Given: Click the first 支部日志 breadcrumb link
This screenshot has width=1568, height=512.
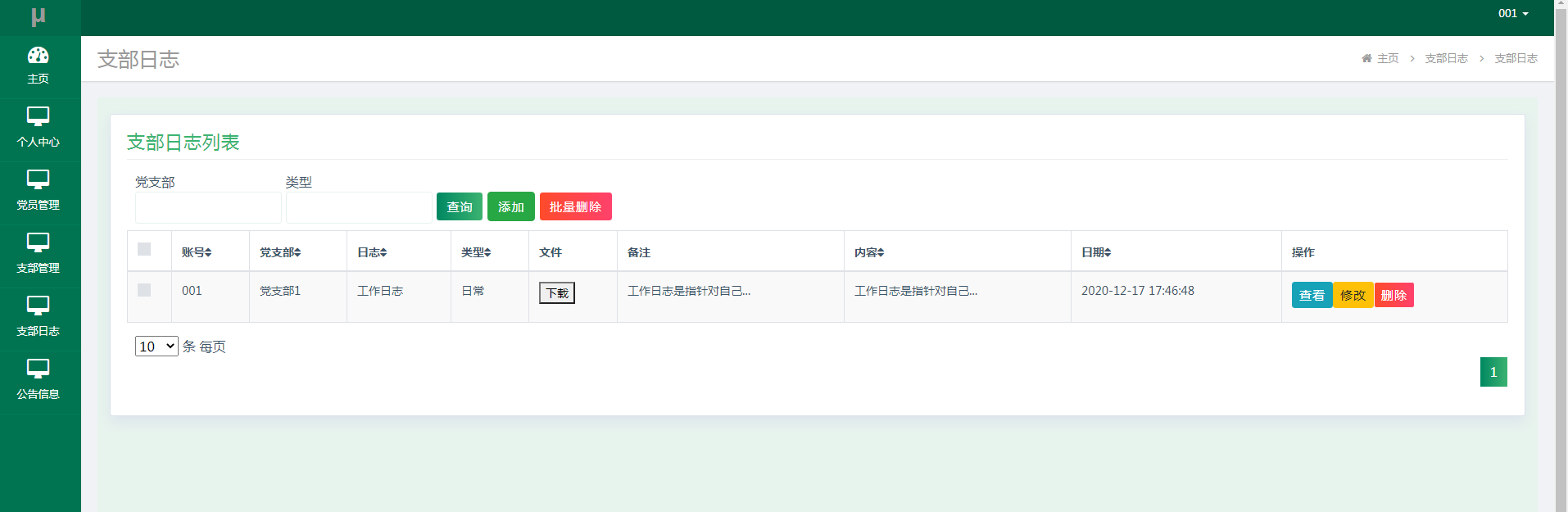Looking at the screenshot, I should click(1446, 58).
